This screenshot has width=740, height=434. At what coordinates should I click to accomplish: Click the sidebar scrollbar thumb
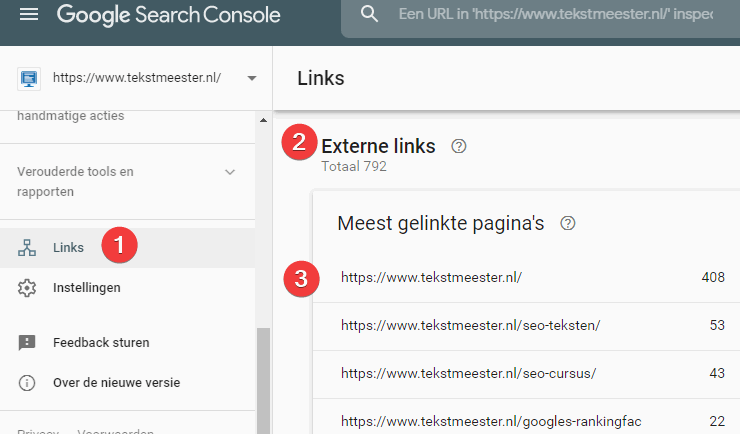click(x=263, y=381)
